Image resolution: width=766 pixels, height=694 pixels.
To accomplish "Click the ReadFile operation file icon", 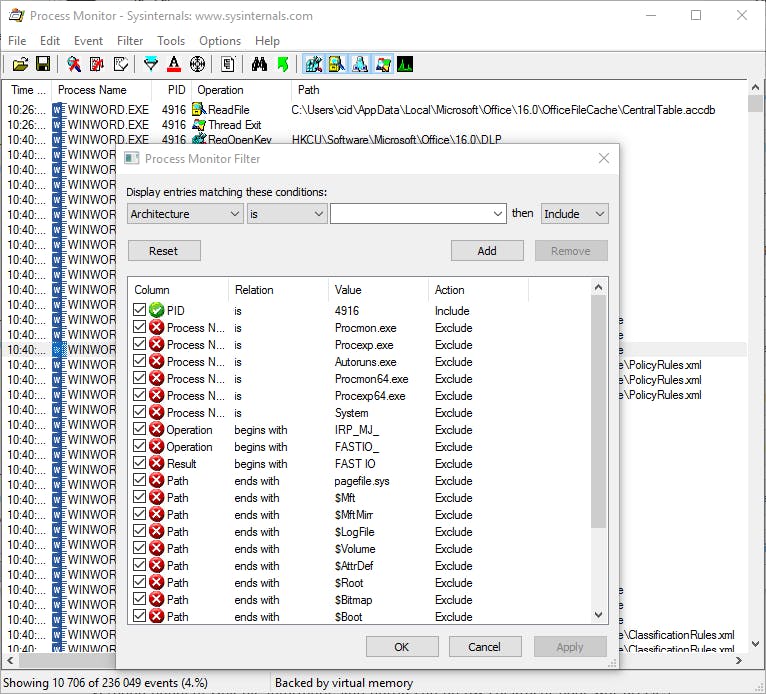I will tap(199, 110).
